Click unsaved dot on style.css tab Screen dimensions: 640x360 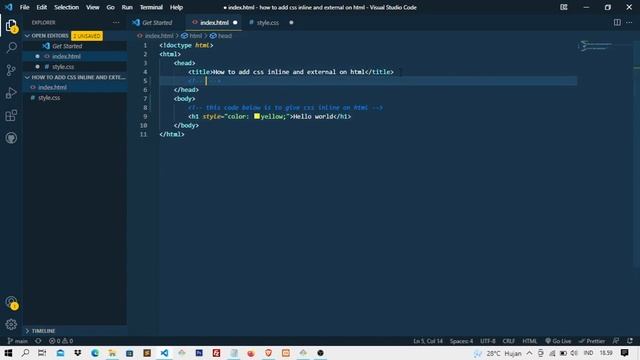click(291, 22)
